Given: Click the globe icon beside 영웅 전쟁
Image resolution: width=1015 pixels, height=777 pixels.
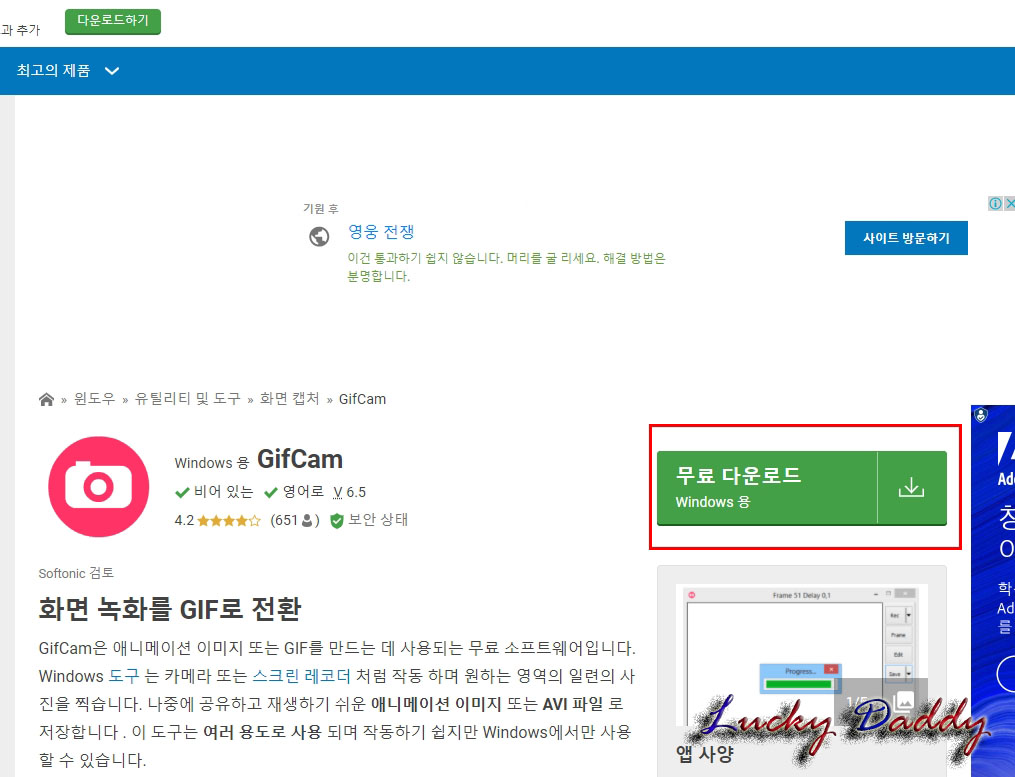Looking at the screenshot, I should [318, 236].
